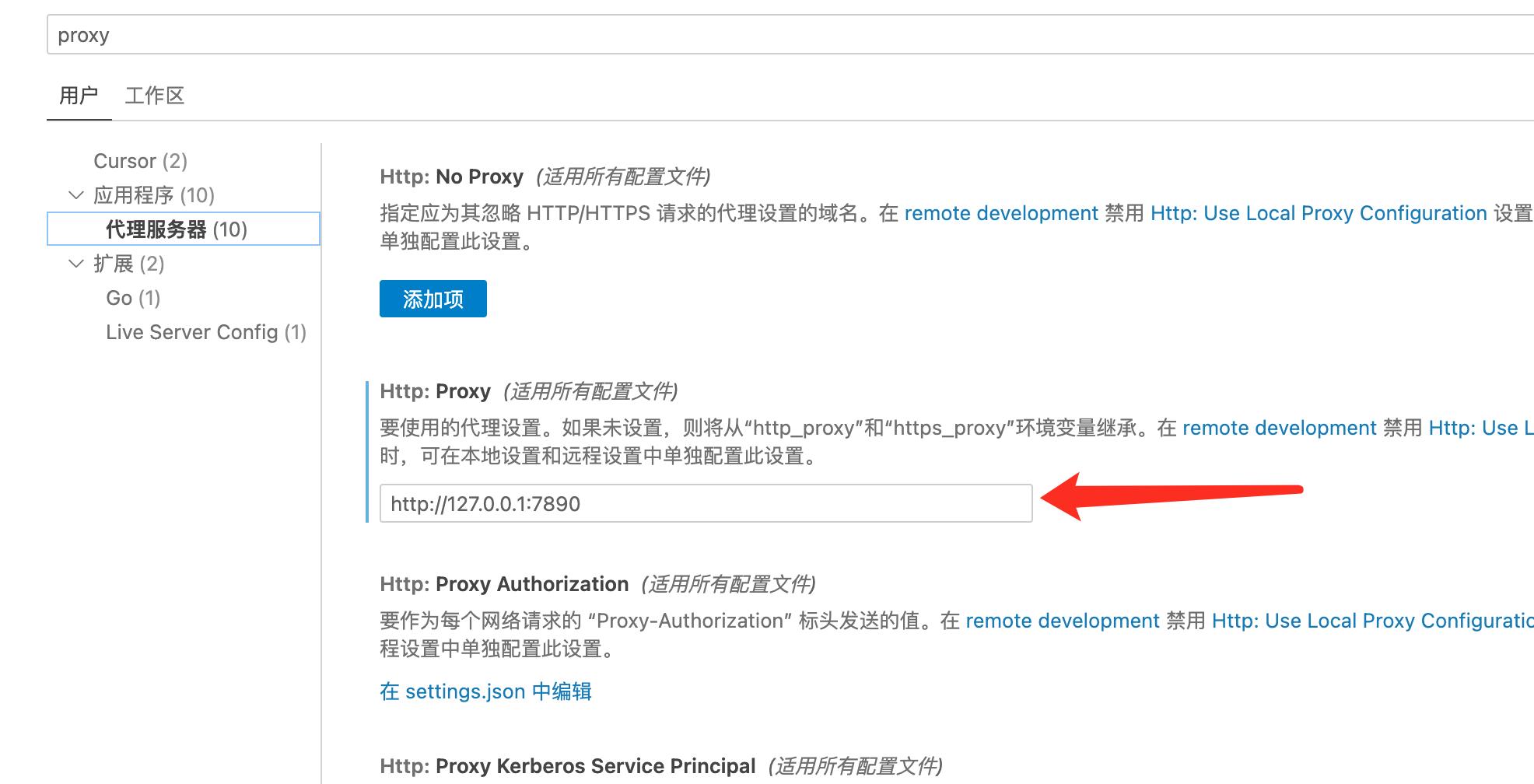Click the settings search box containing "proxy"
This screenshot has height=784, width=1534.
point(778,35)
